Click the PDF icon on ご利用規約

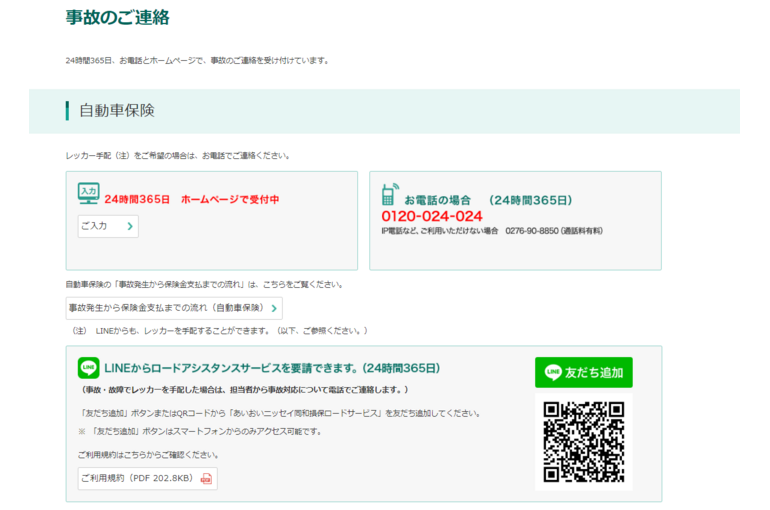206,479
